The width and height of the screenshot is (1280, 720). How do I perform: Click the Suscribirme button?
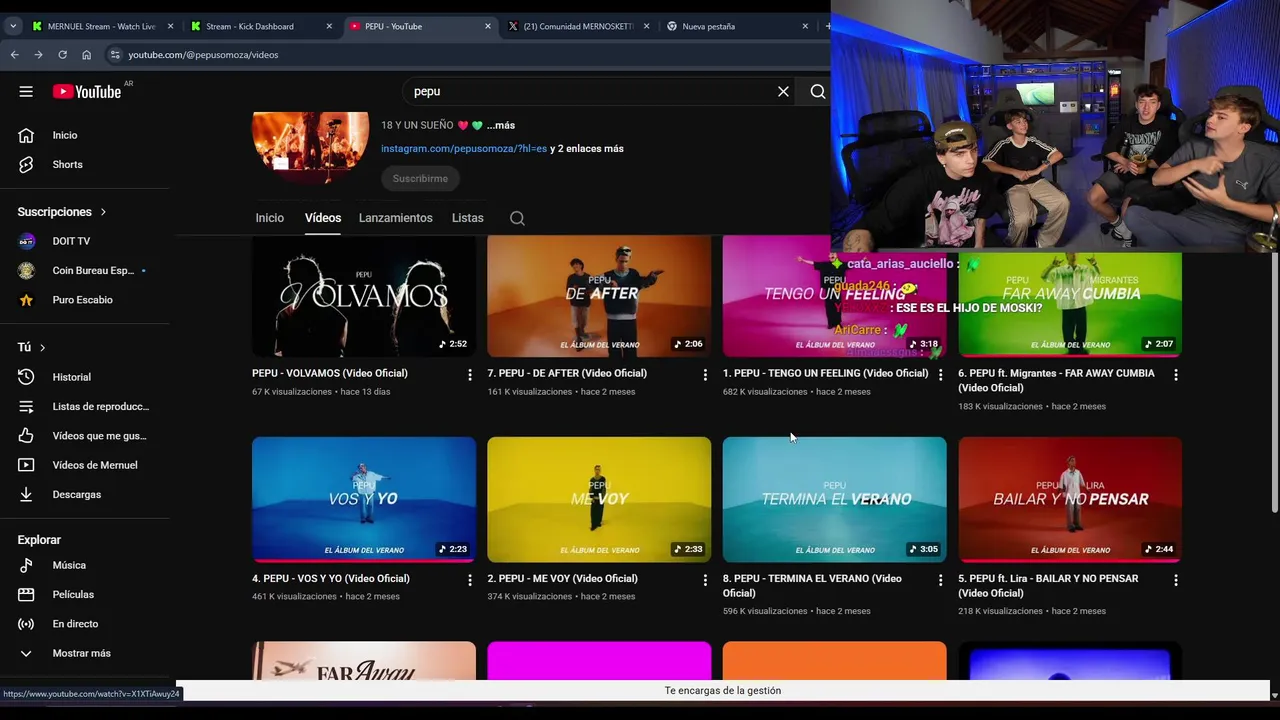pyautogui.click(x=420, y=178)
